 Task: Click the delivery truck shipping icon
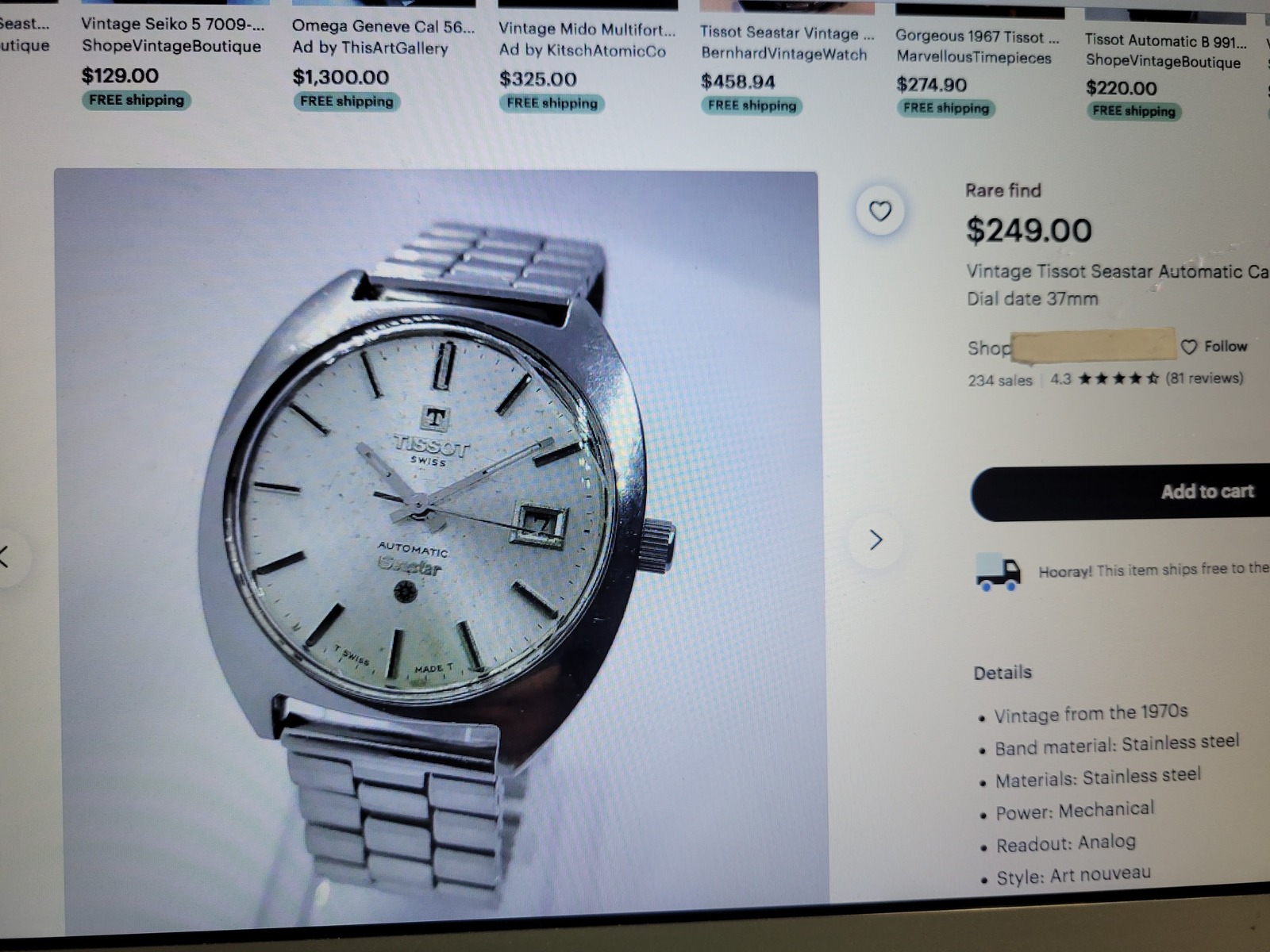pyautogui.click(x=997, y=572)
